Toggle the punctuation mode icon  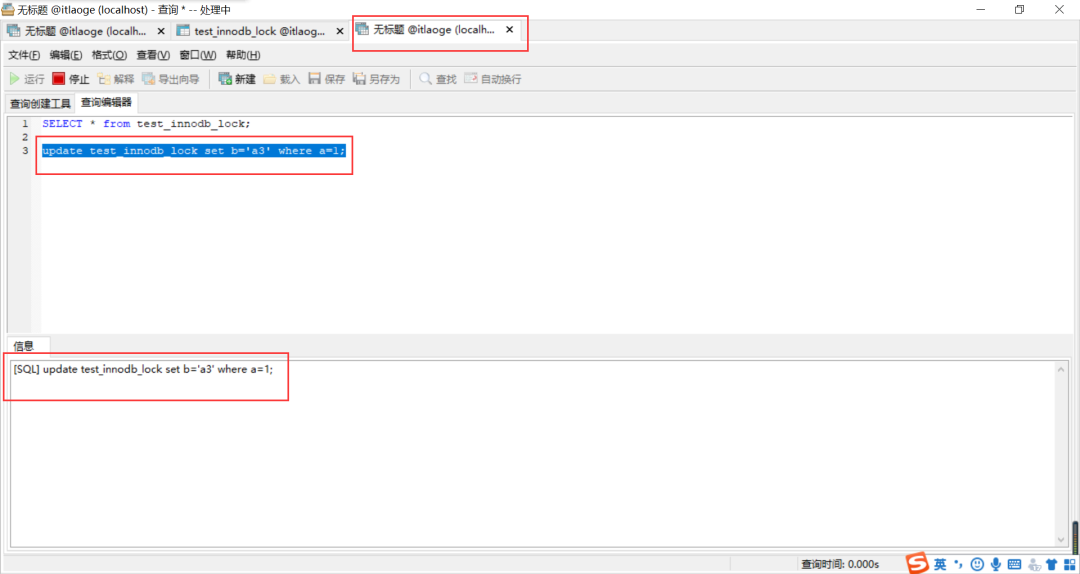coord(959,564)
